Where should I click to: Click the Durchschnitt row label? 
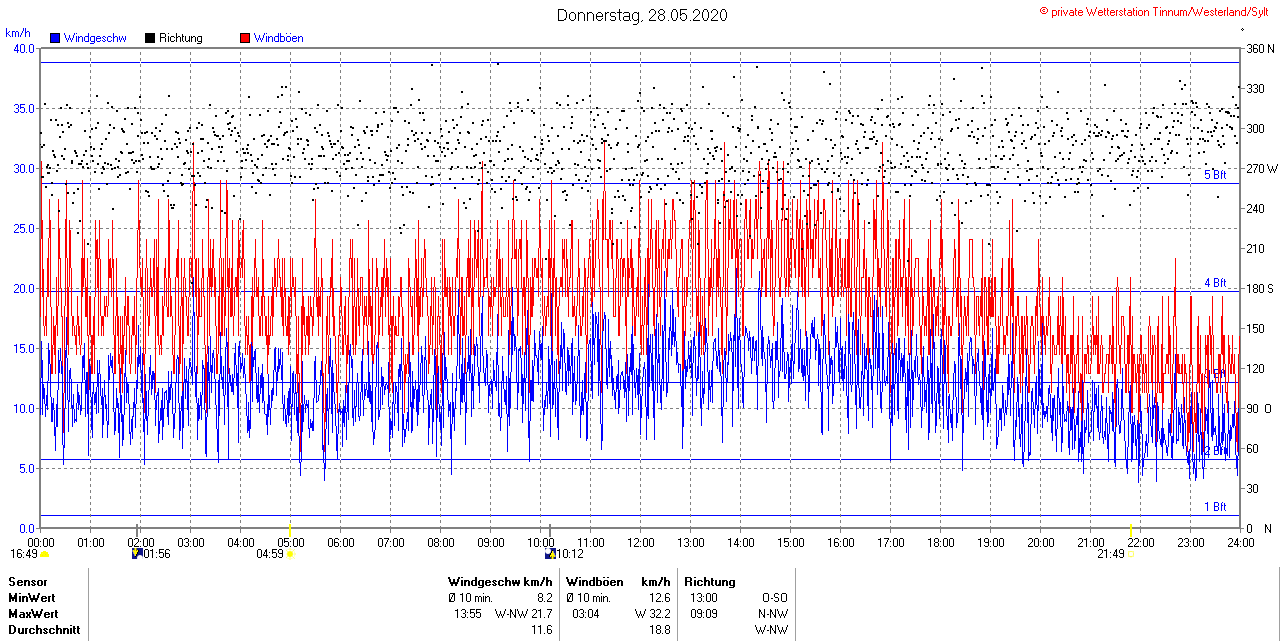click(44, 629)
